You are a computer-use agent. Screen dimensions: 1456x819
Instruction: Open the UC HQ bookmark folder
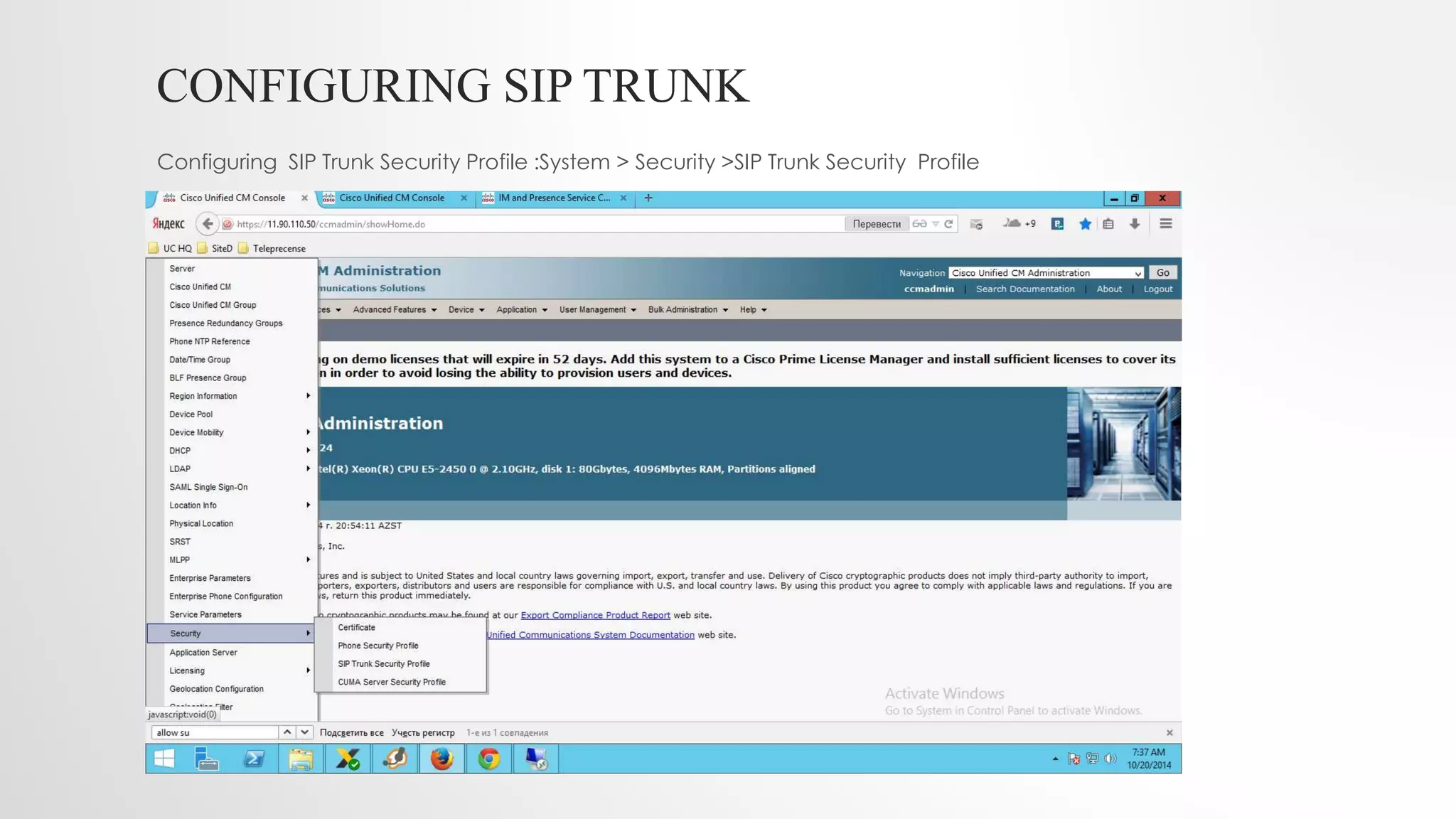(x=171, y=248)
